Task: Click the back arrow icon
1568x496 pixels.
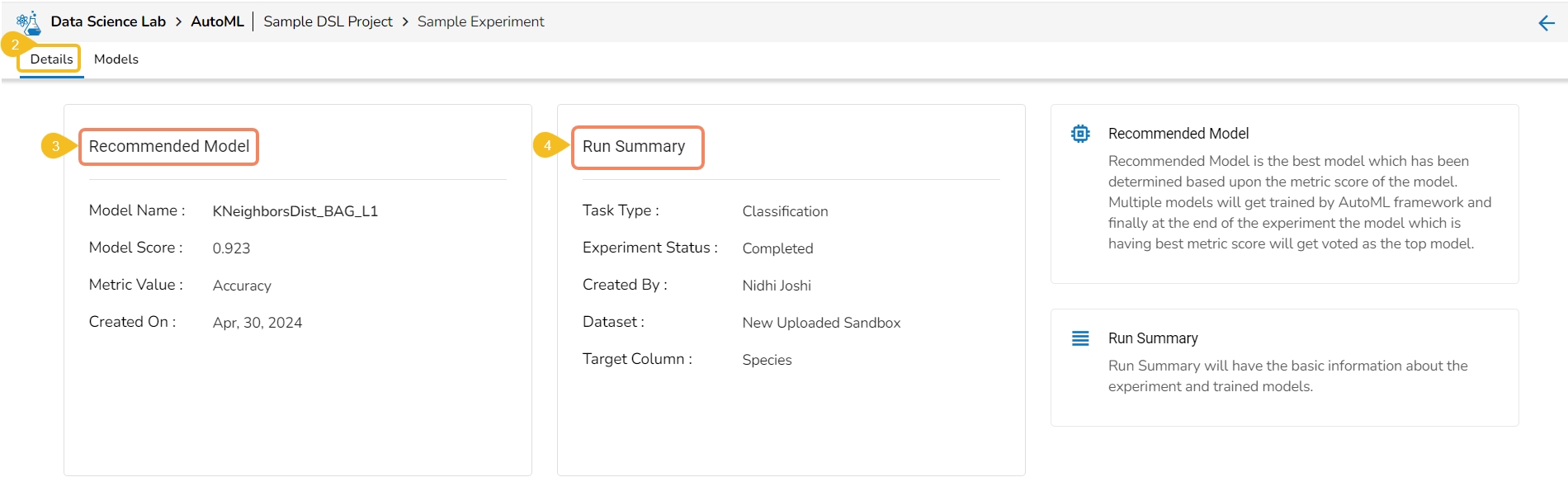Action: [x=1547, y=23]
